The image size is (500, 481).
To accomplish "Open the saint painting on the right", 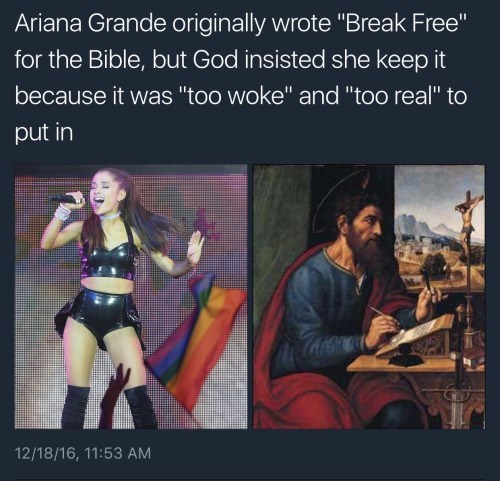I will (369, 297).
